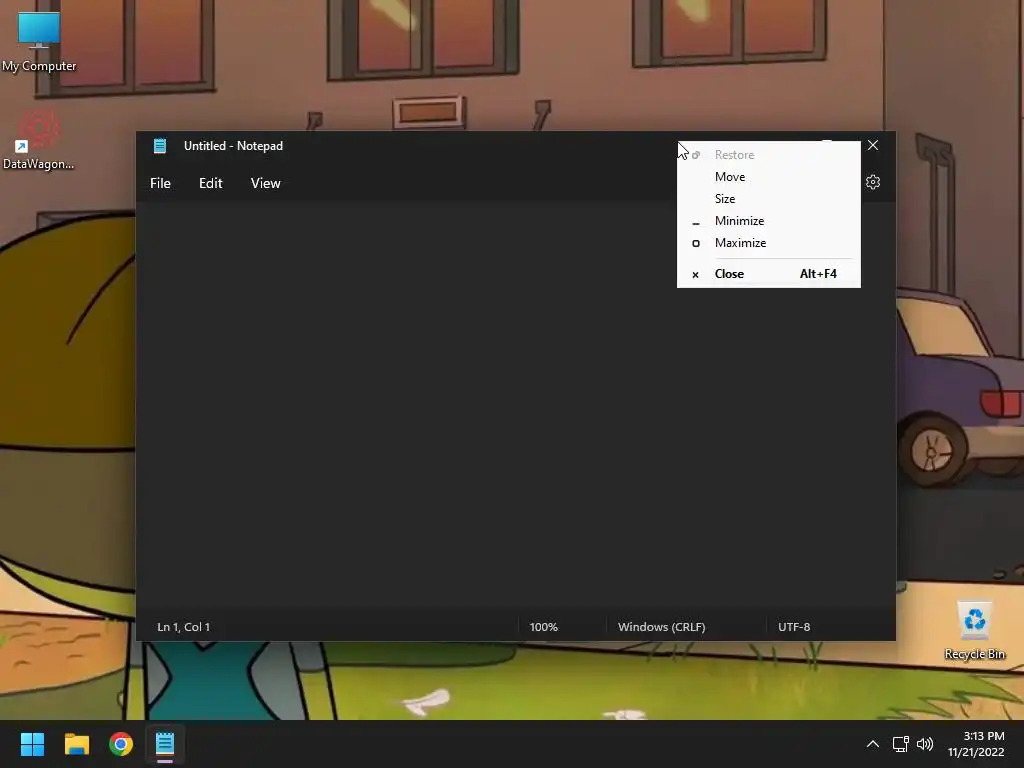Screen dimensions: 1024x768
Task: Click the 100% zoom level in the status bar
Action: 543,627
